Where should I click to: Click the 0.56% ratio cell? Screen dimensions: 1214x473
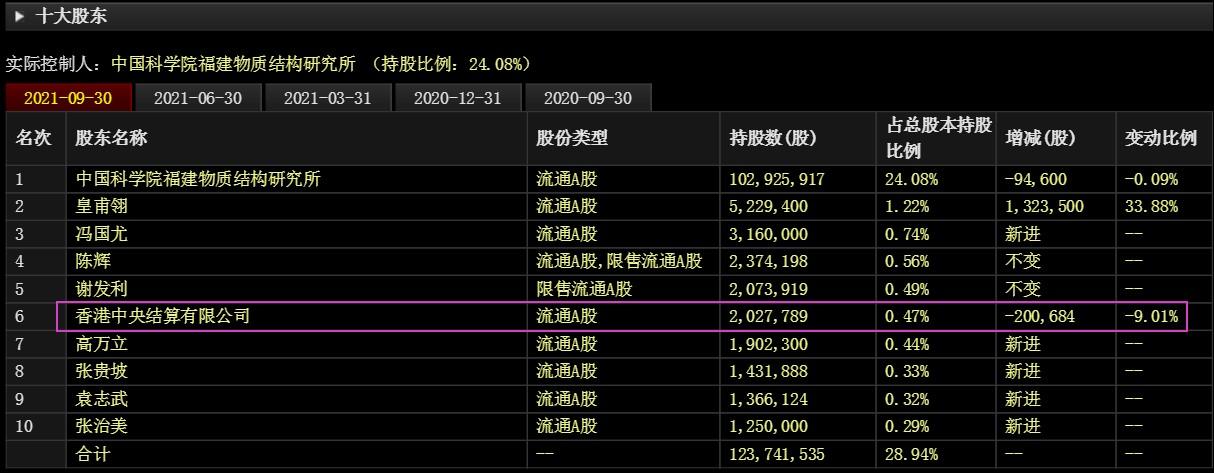tap(908, 262)
